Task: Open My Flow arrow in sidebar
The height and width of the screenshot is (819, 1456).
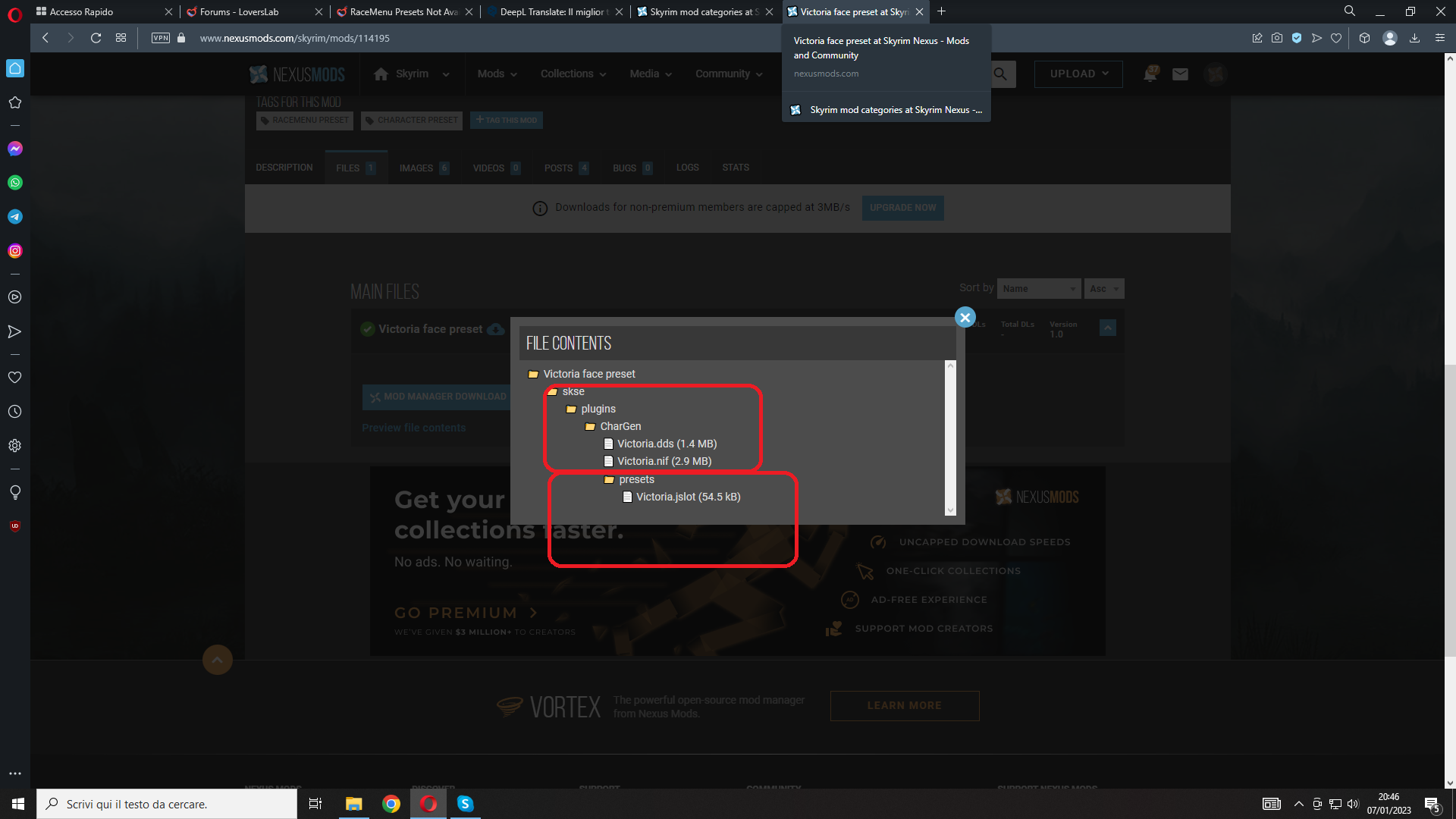Action: (15, 331)
